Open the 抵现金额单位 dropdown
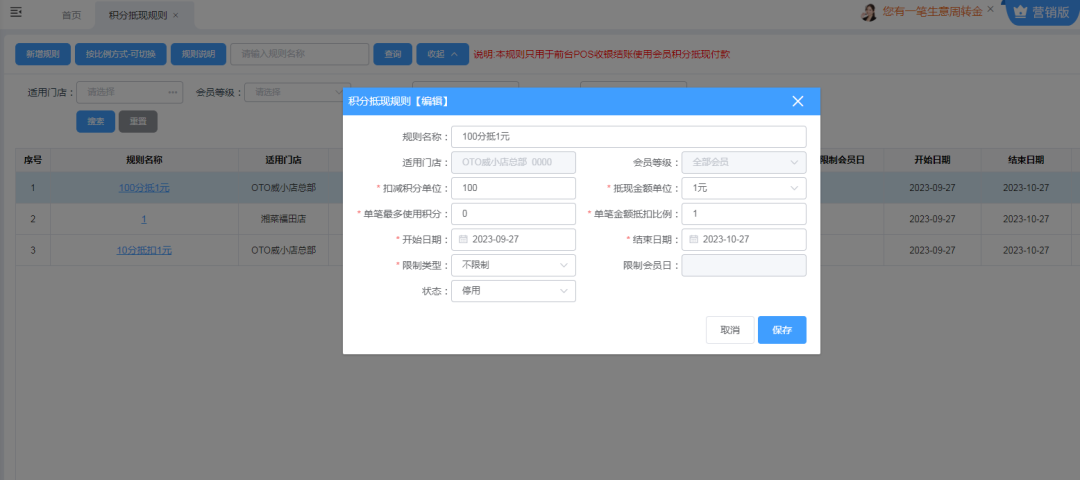 [x=743, y=188]
